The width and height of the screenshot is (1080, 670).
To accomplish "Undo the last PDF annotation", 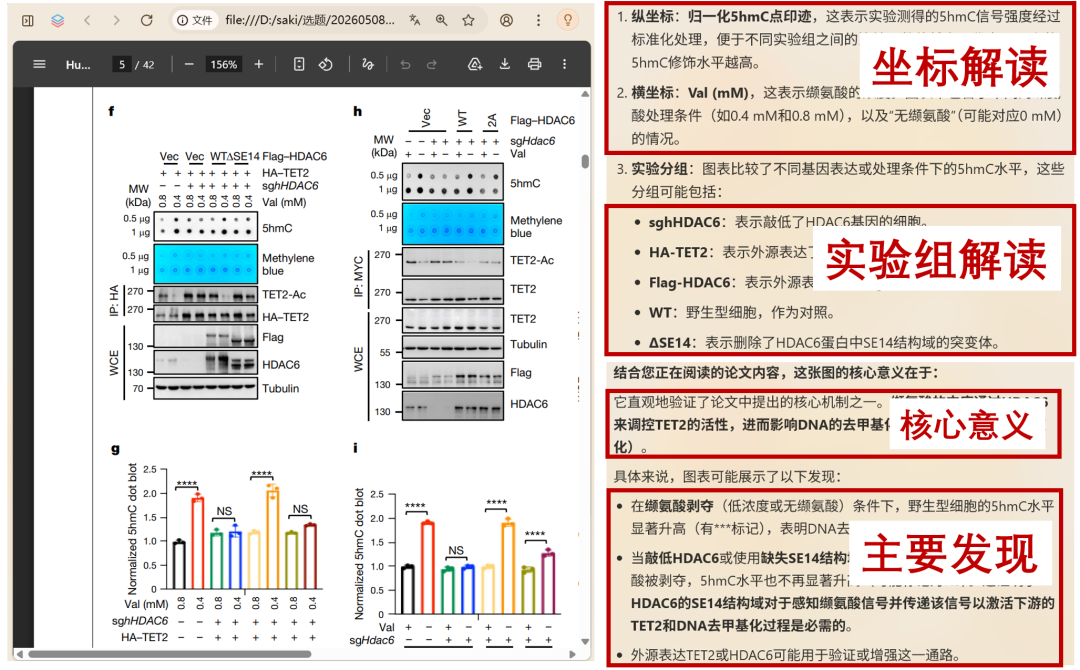I will click(405, 65).
